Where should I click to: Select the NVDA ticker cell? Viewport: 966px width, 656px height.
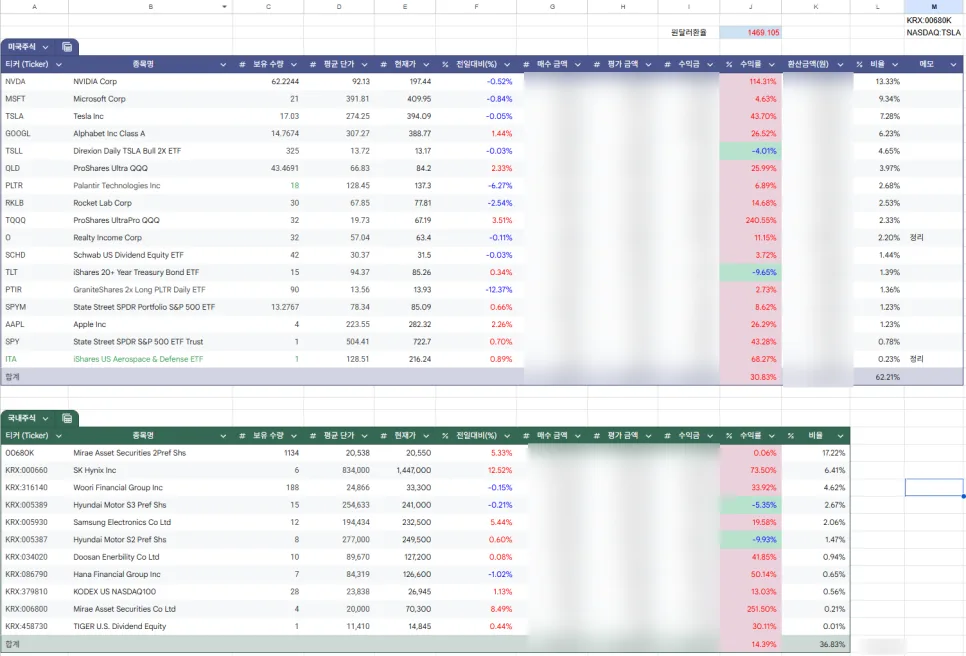pyautogui.click(x=34, y=81)
